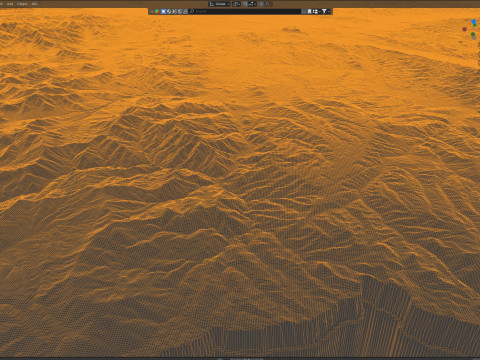
Task: Open the Object menu in the viewport header
Action: [22, 4]
